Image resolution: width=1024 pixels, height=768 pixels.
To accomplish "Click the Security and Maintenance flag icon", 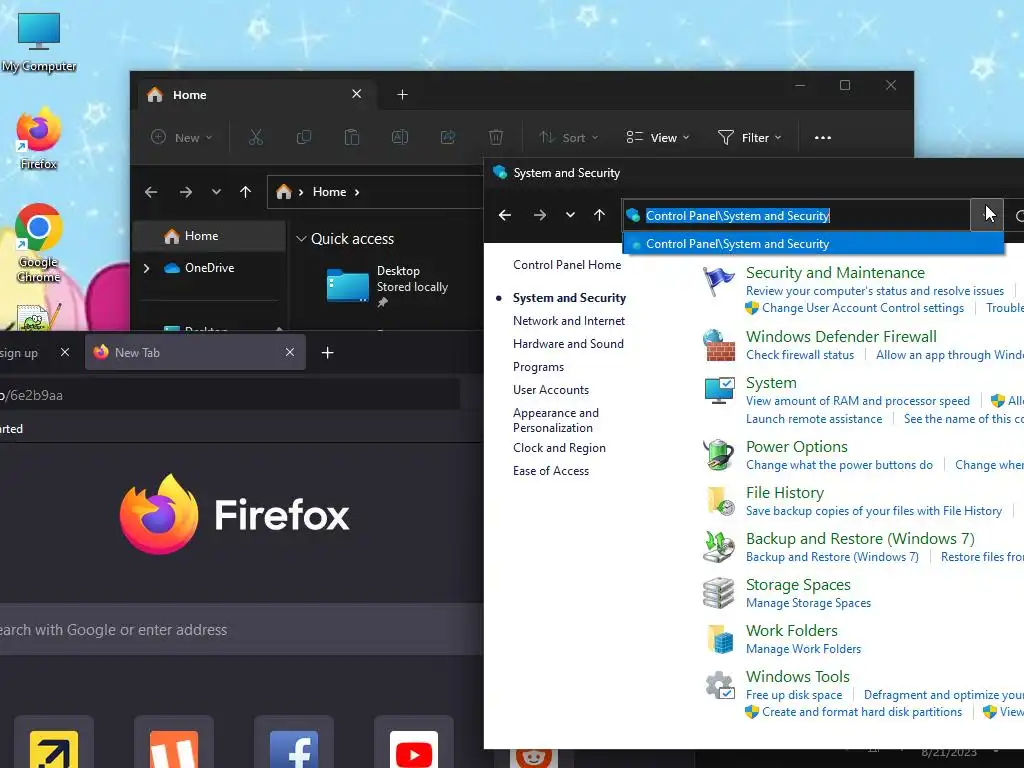I will click(718, 281).
